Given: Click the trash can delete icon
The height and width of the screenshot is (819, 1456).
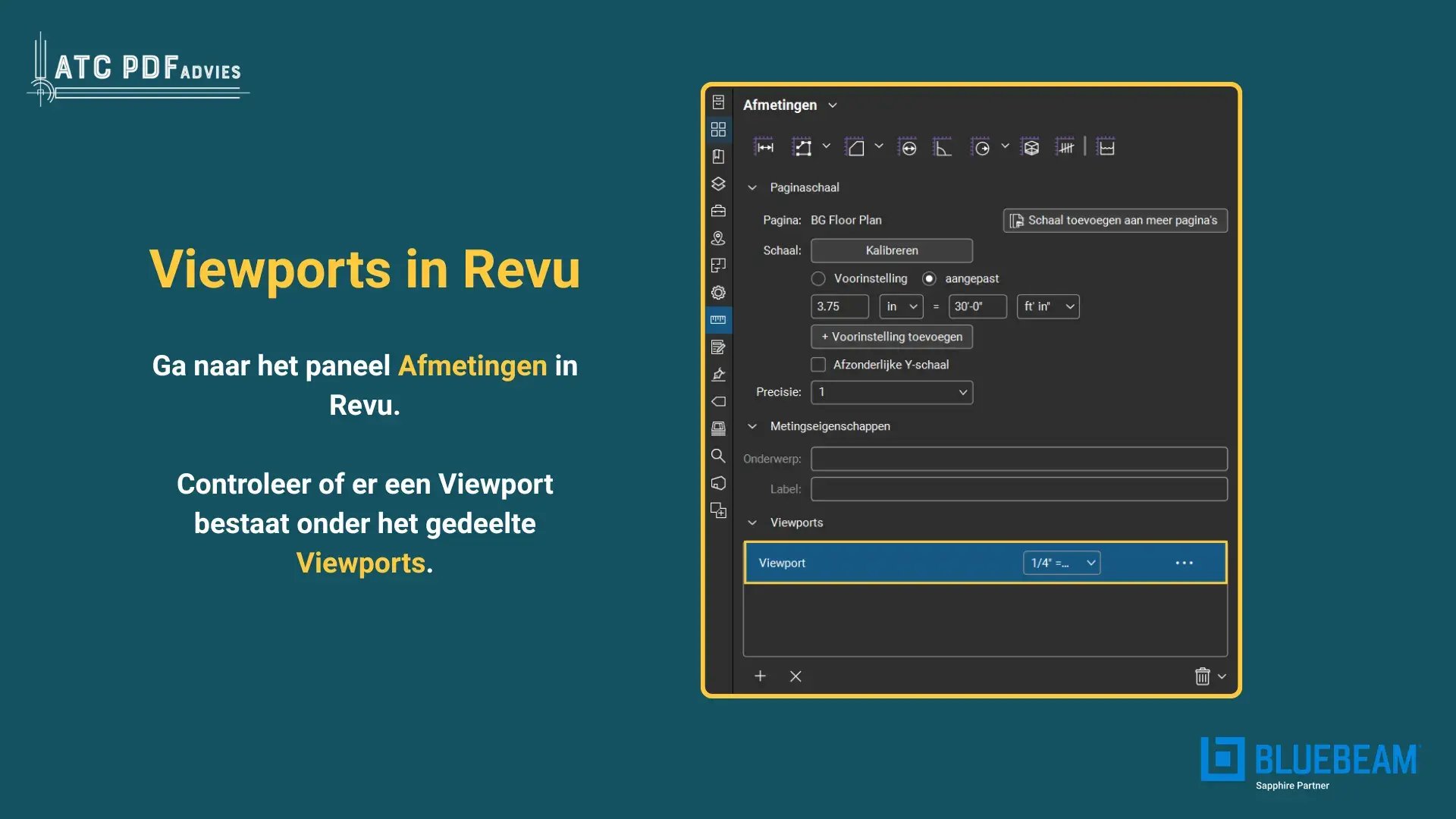Looking at the screenshot, I should 1202,676.
